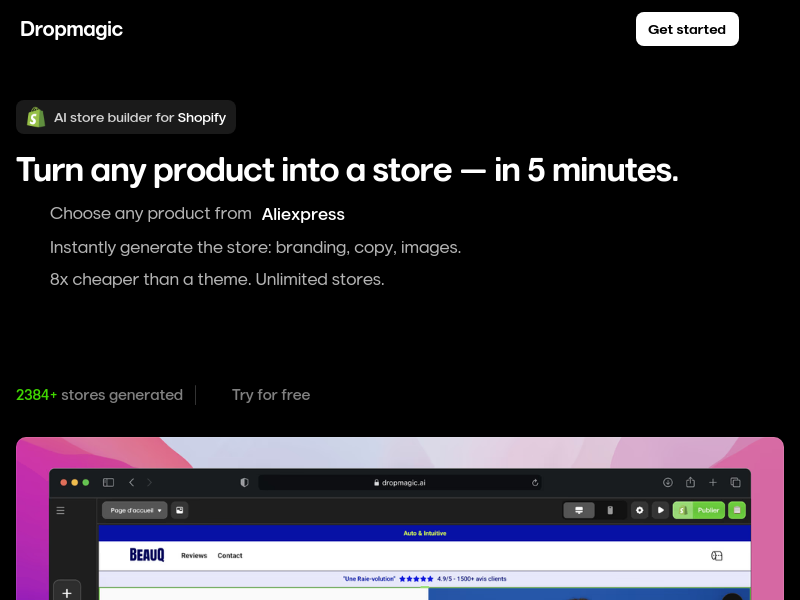Screen dimensions: 800x600
Task: Click the plus add button in sidebar
Action: [x=66, y=592]
